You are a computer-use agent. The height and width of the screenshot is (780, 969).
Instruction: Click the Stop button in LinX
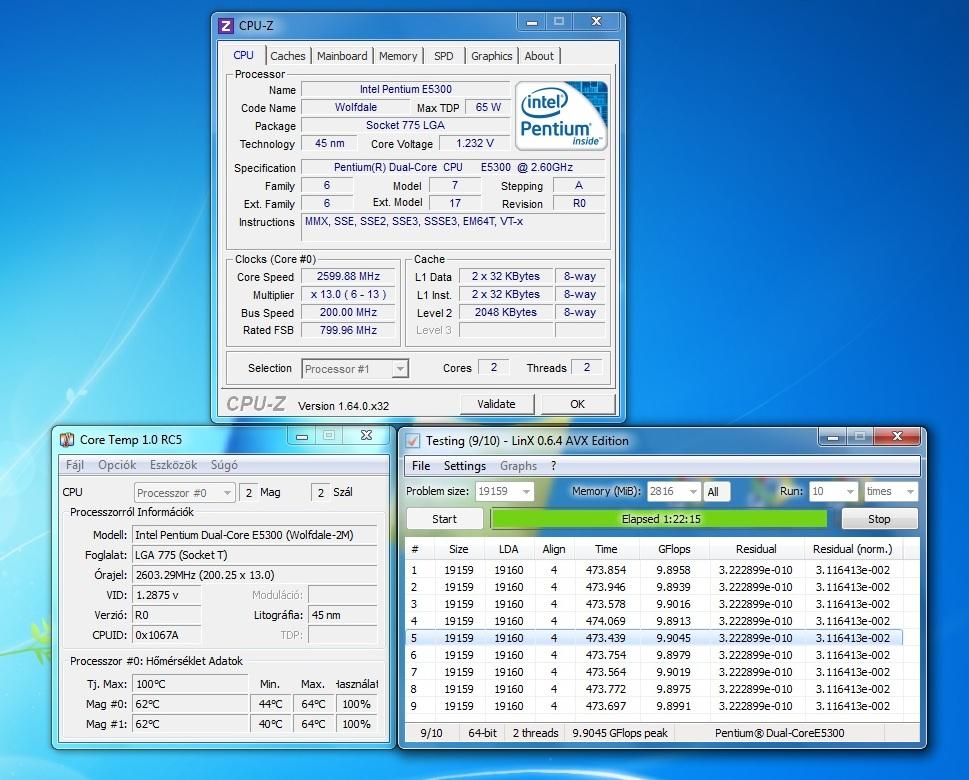pos(879,519)
